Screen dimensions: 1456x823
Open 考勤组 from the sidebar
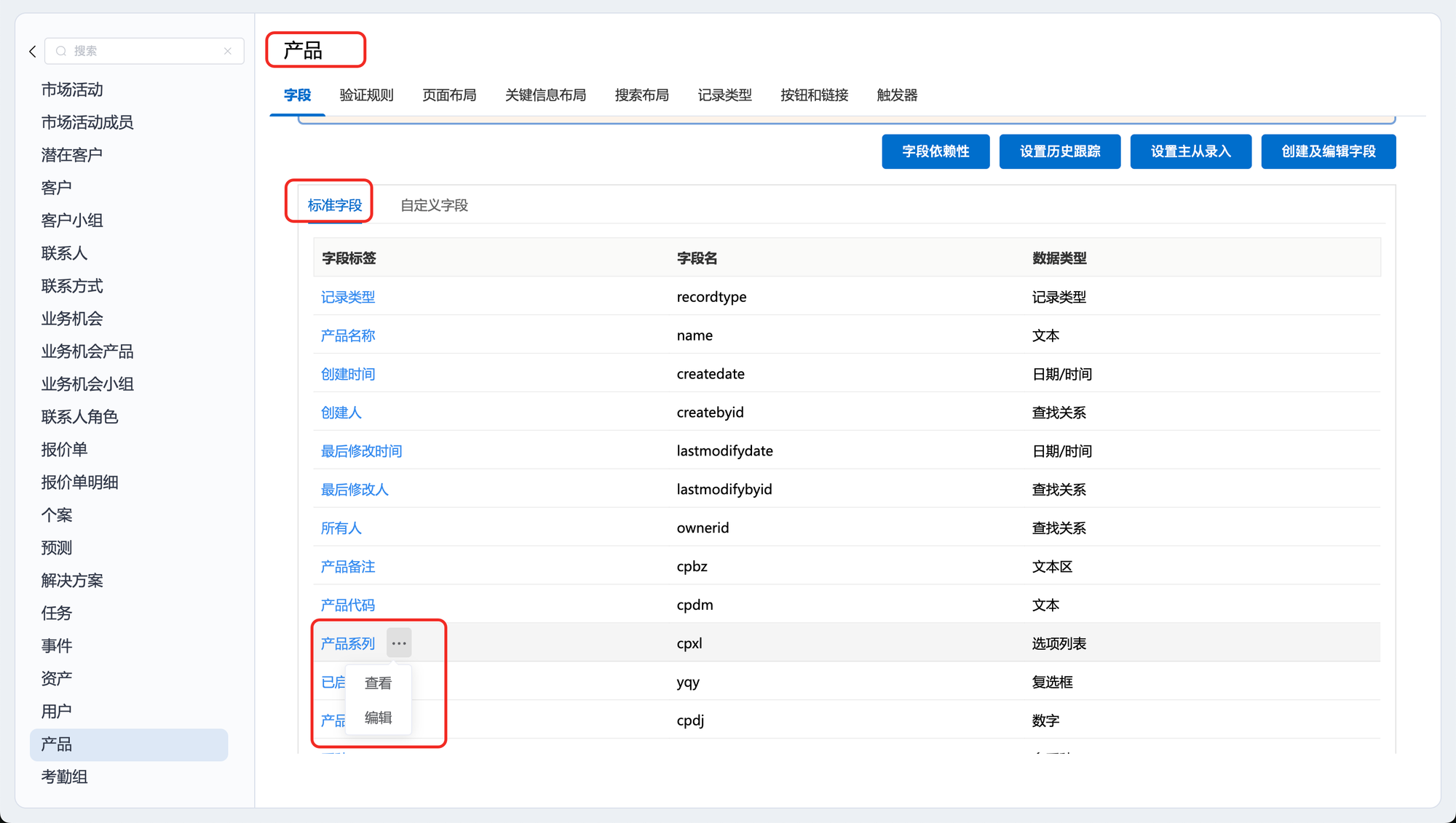pyautogui.click(x=64, y=776)
